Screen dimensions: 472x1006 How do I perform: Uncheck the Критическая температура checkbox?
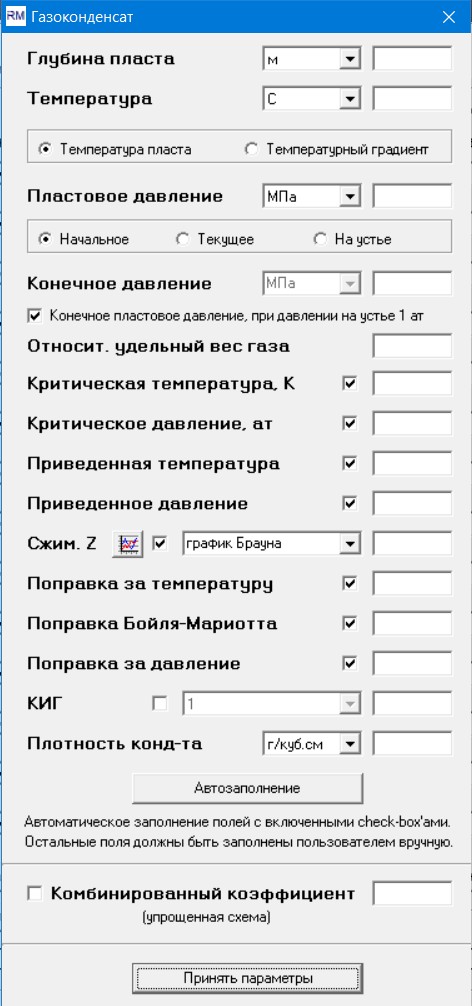tap(350, 384)
